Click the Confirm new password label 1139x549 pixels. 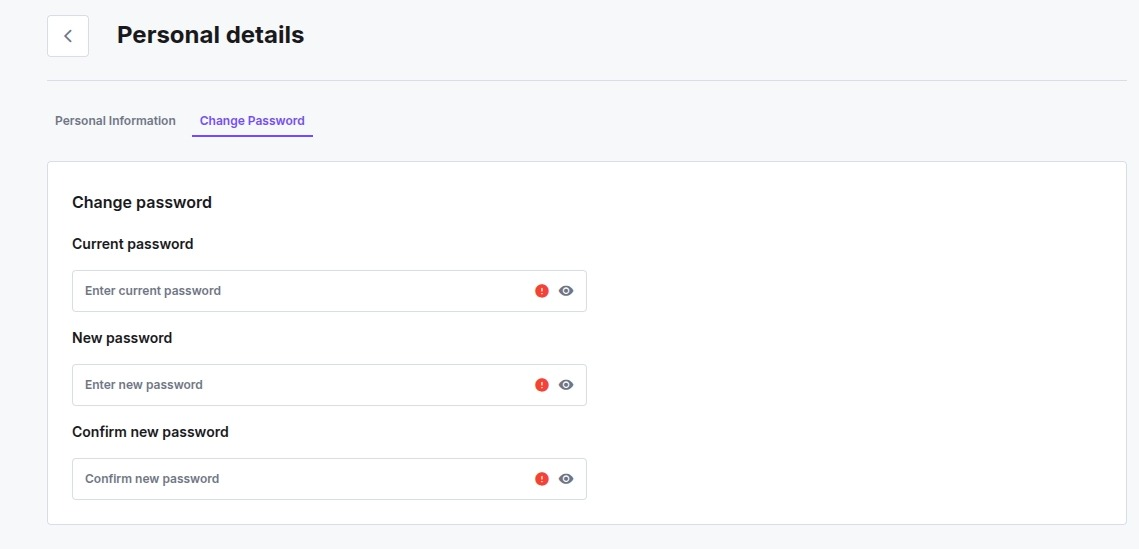tap(150, 432)
